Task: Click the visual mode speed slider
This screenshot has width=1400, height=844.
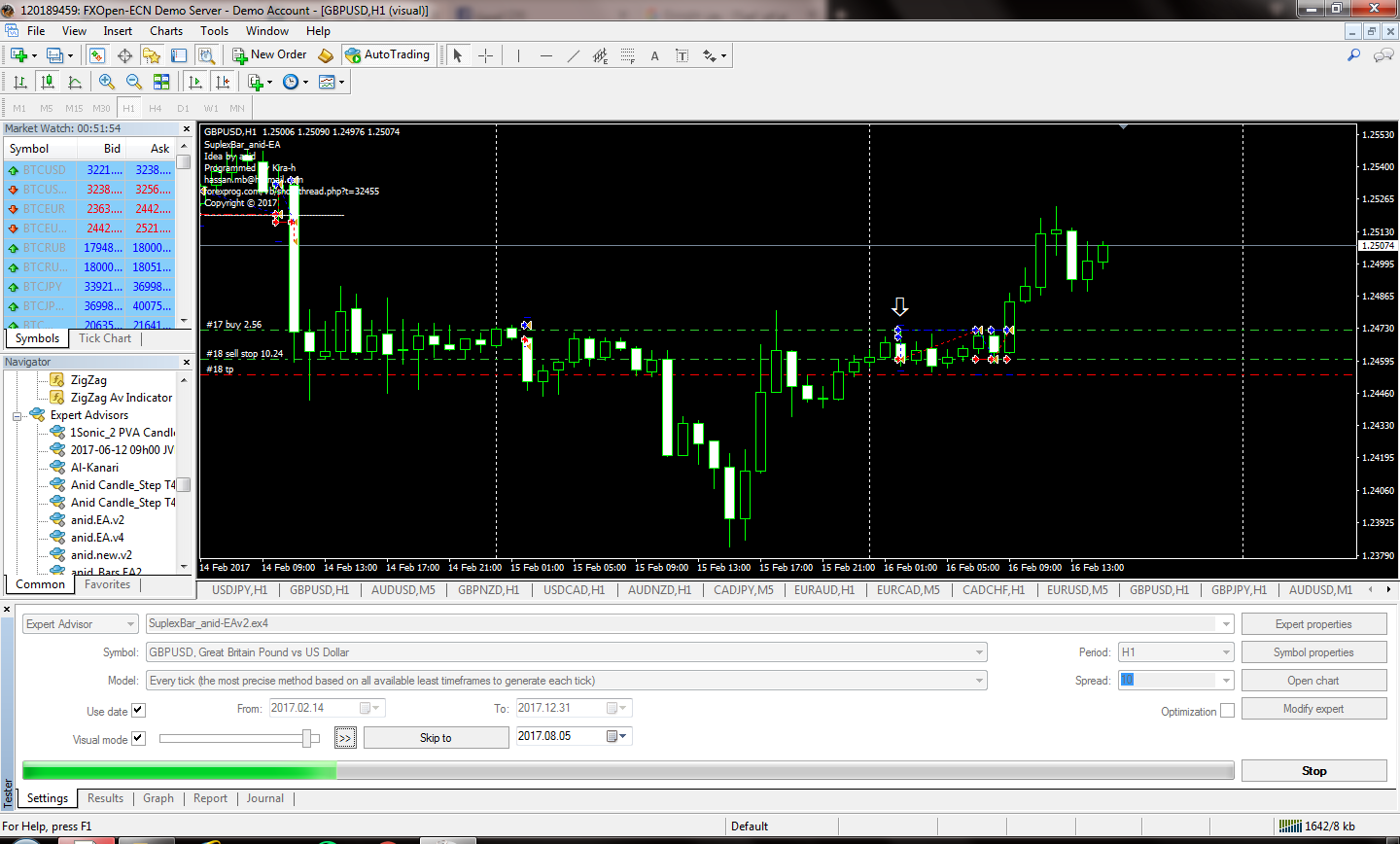Action: point(238,739)
